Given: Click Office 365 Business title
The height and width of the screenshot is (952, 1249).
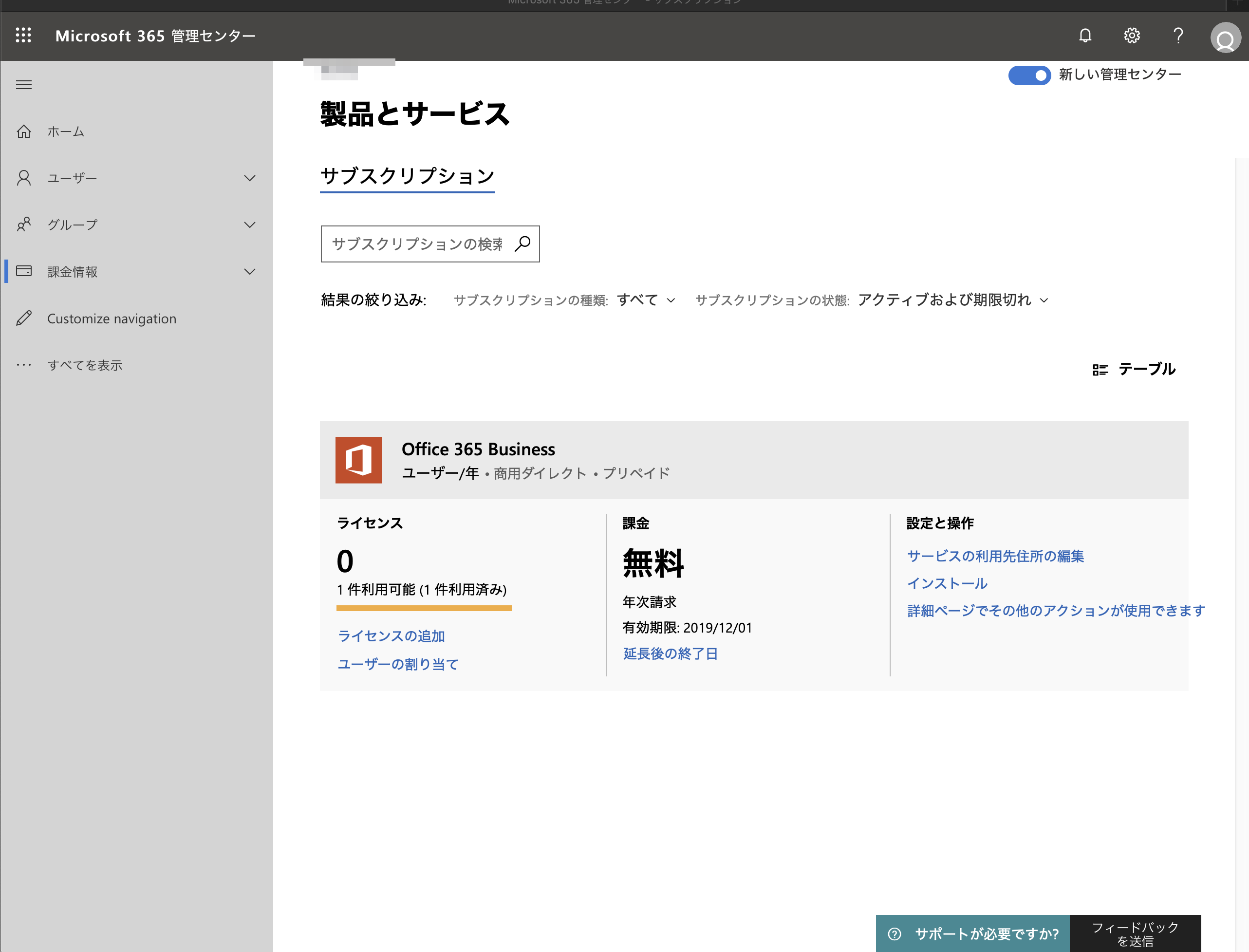Looking at the screenshot, I should coord(478,449).
